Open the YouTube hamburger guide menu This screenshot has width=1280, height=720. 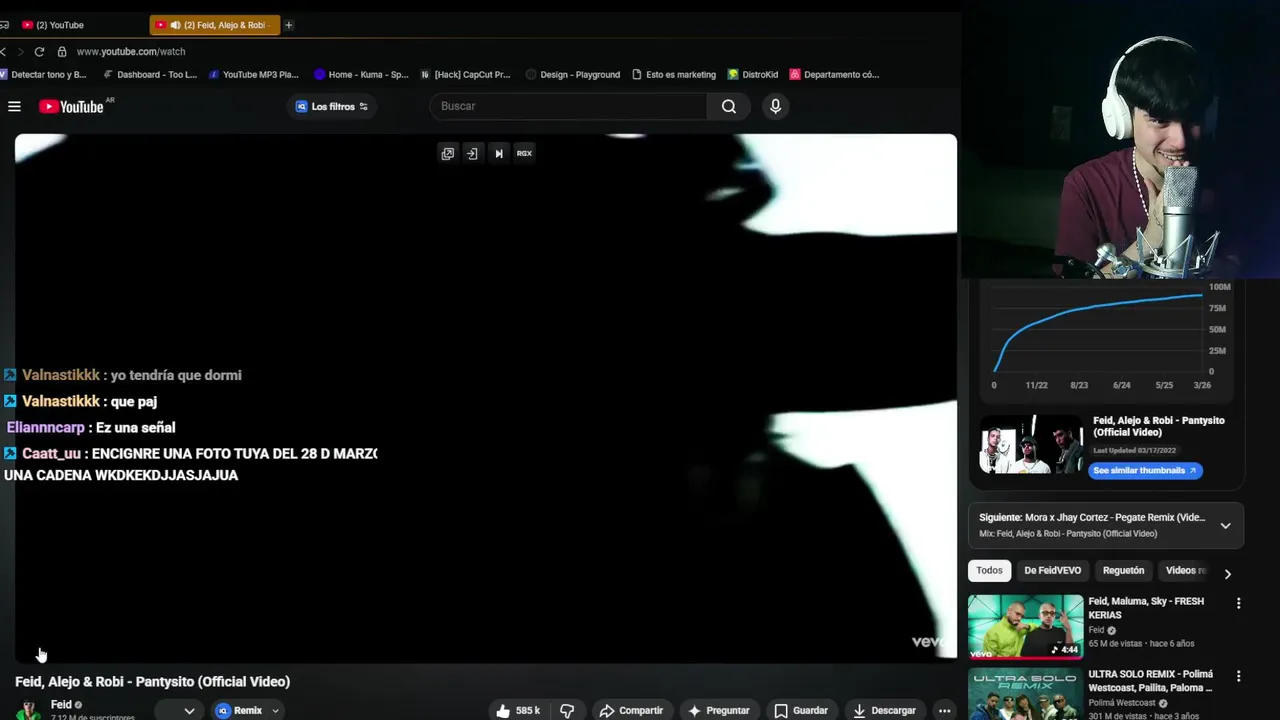click(x=14, y=106)
